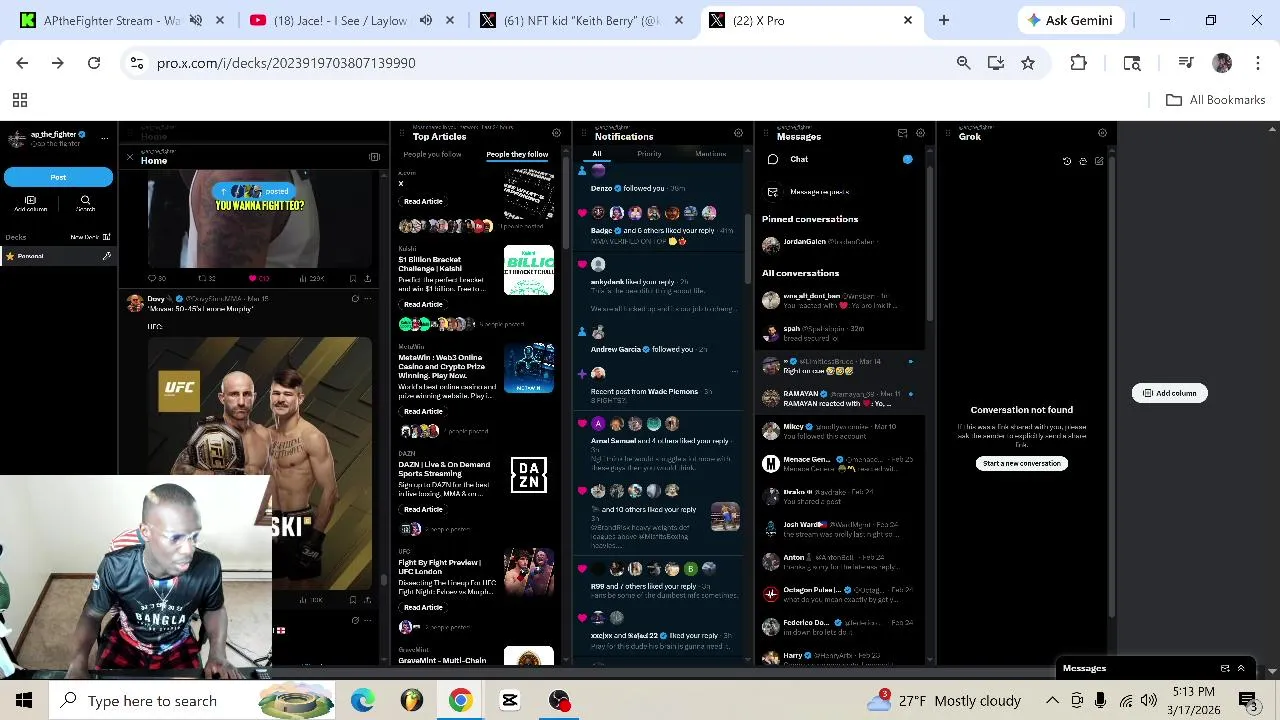The width and height of the screenshot is (1280, 720).
Task: Mute the APtheFighter Stream tab audio
Action: click(x=196, y=20)
